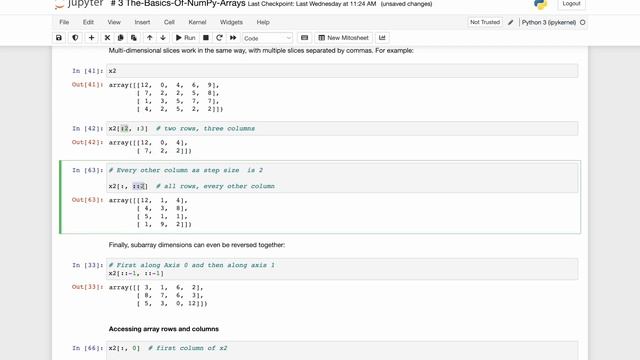Open the command palette keyboard icon
This screenshot has height=360, width=640.
pos(304,38)
